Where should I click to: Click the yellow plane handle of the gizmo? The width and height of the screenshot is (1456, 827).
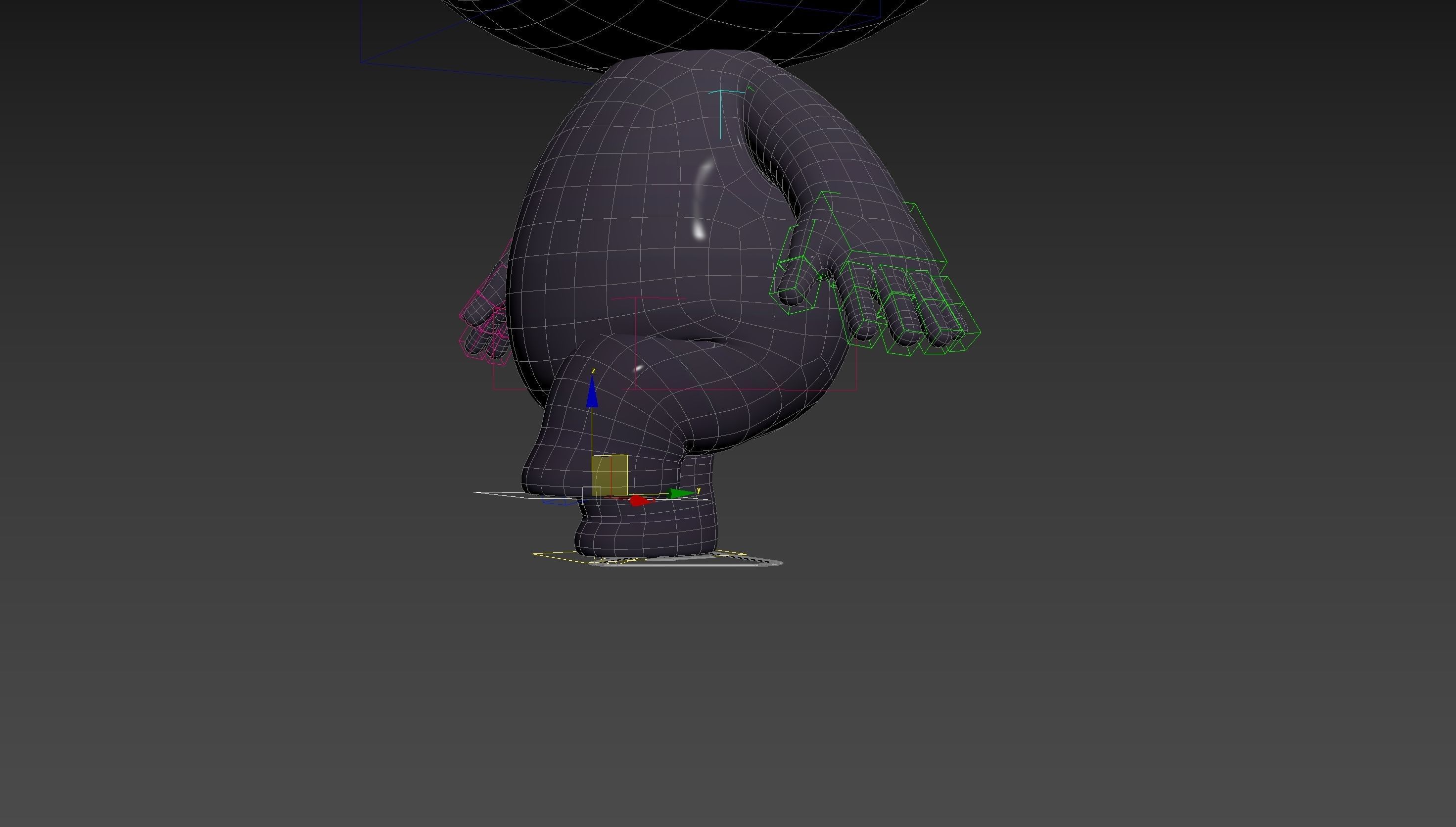(x=610, y=475)
